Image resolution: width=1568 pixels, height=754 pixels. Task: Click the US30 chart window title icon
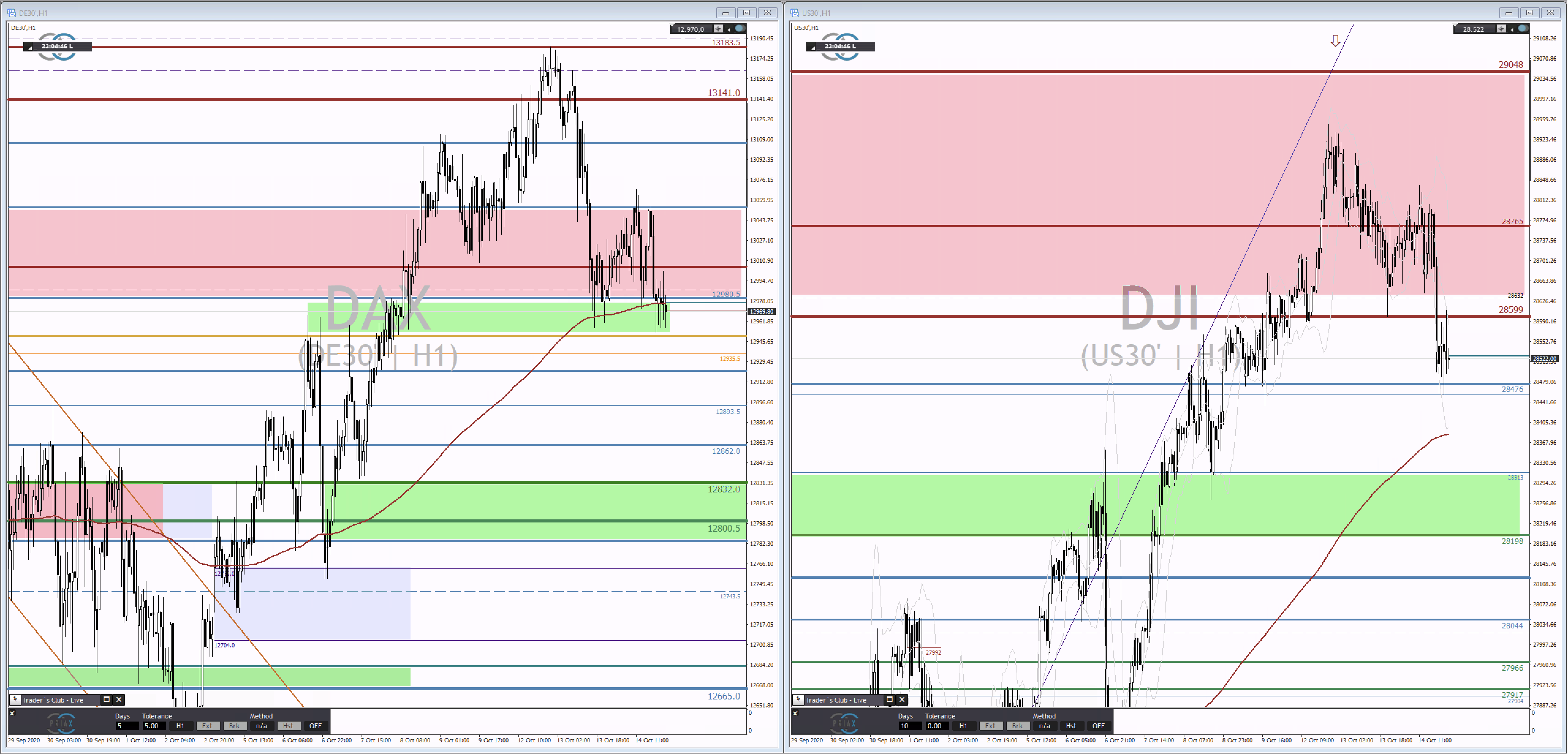795,13
